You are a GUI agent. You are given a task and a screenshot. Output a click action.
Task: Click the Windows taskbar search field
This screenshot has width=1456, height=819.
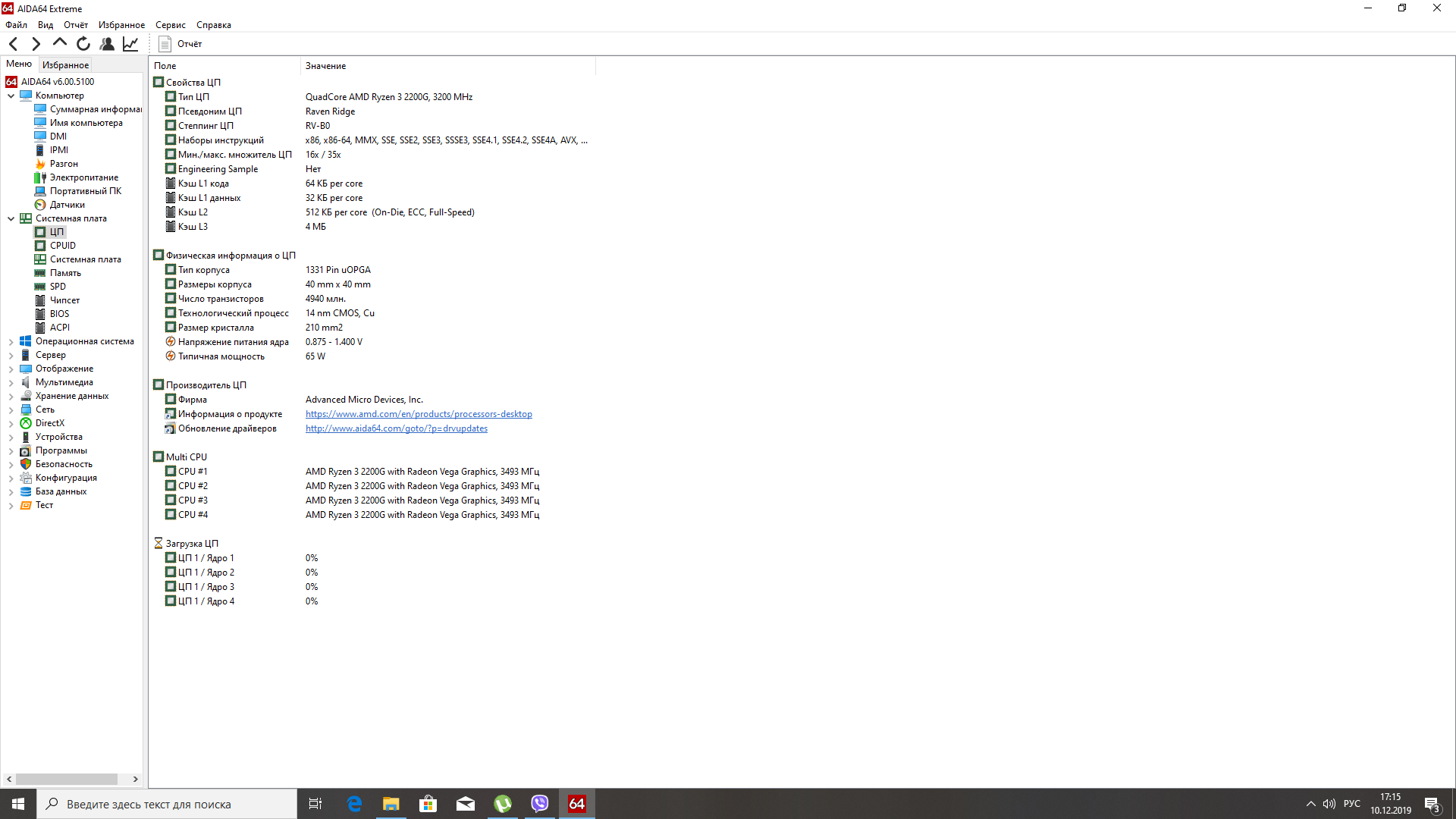(x=167, y=804)
